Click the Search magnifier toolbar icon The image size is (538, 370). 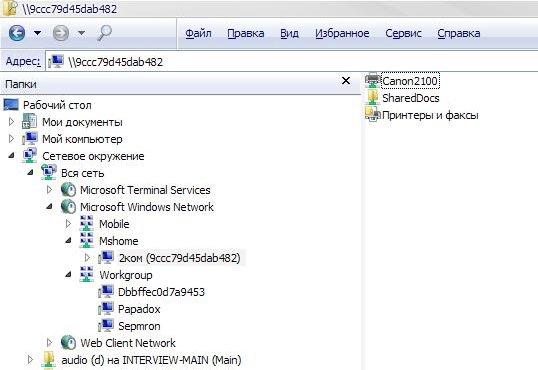click(104, 33)
